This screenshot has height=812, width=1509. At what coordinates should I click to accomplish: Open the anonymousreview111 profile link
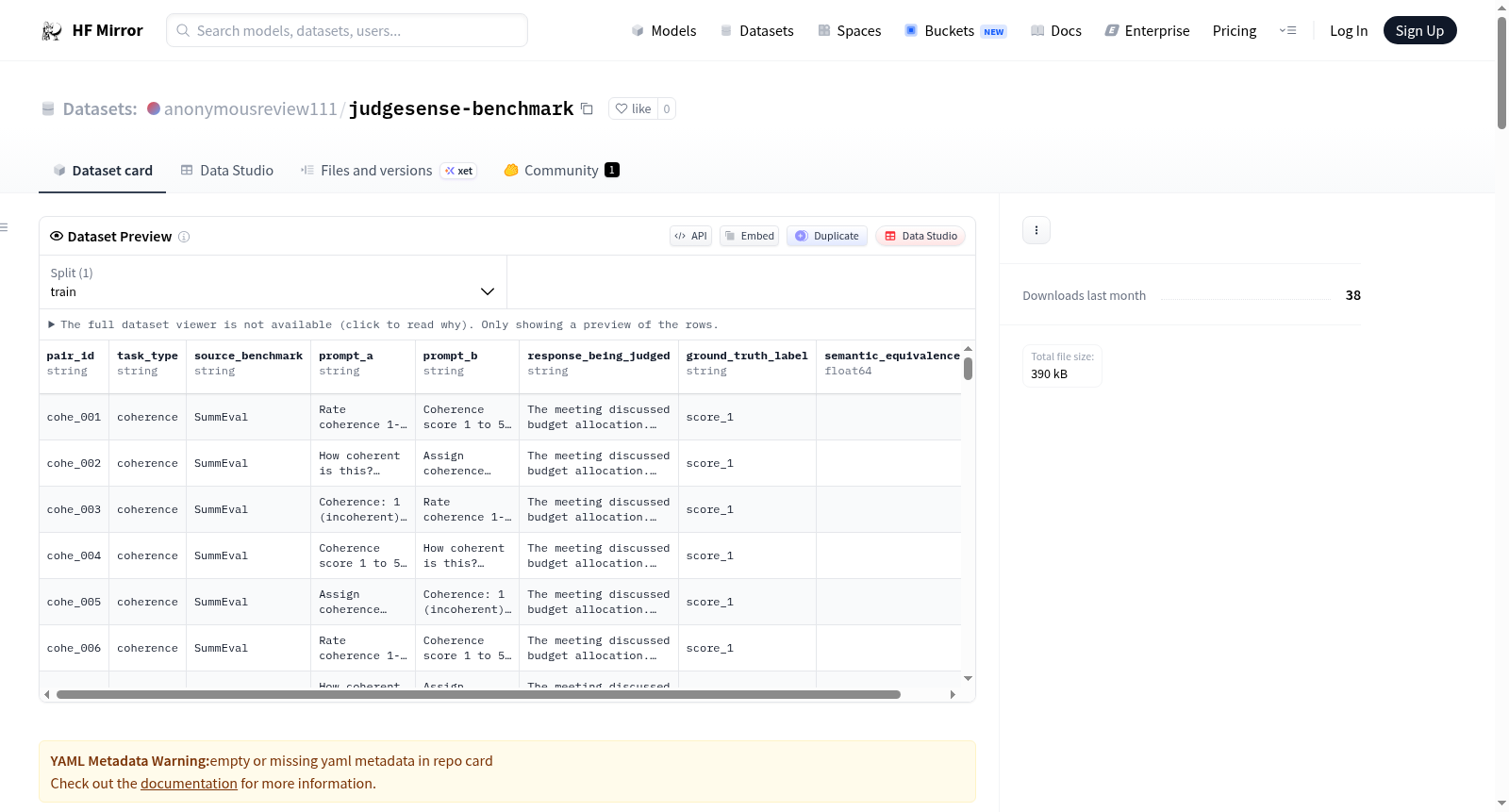click(250, 108)
